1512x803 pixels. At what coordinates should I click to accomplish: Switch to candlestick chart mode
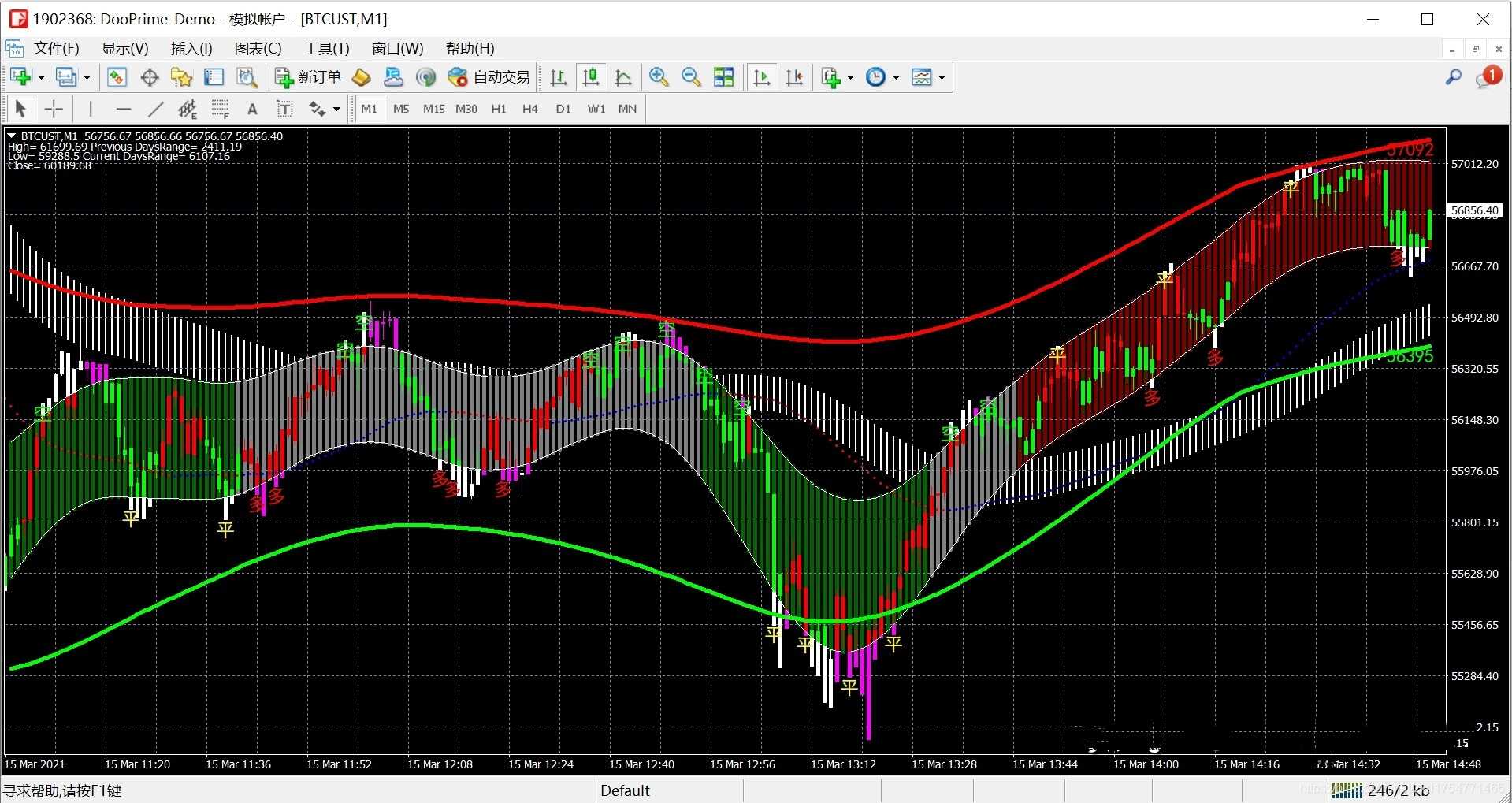point(591,77)
